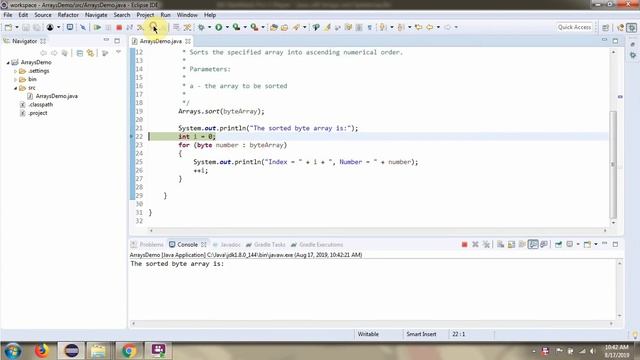This screenshot has height=360, width=640.
Task: Click the Skip All Breakpoints icon
Action: click(x=83, y=27)
